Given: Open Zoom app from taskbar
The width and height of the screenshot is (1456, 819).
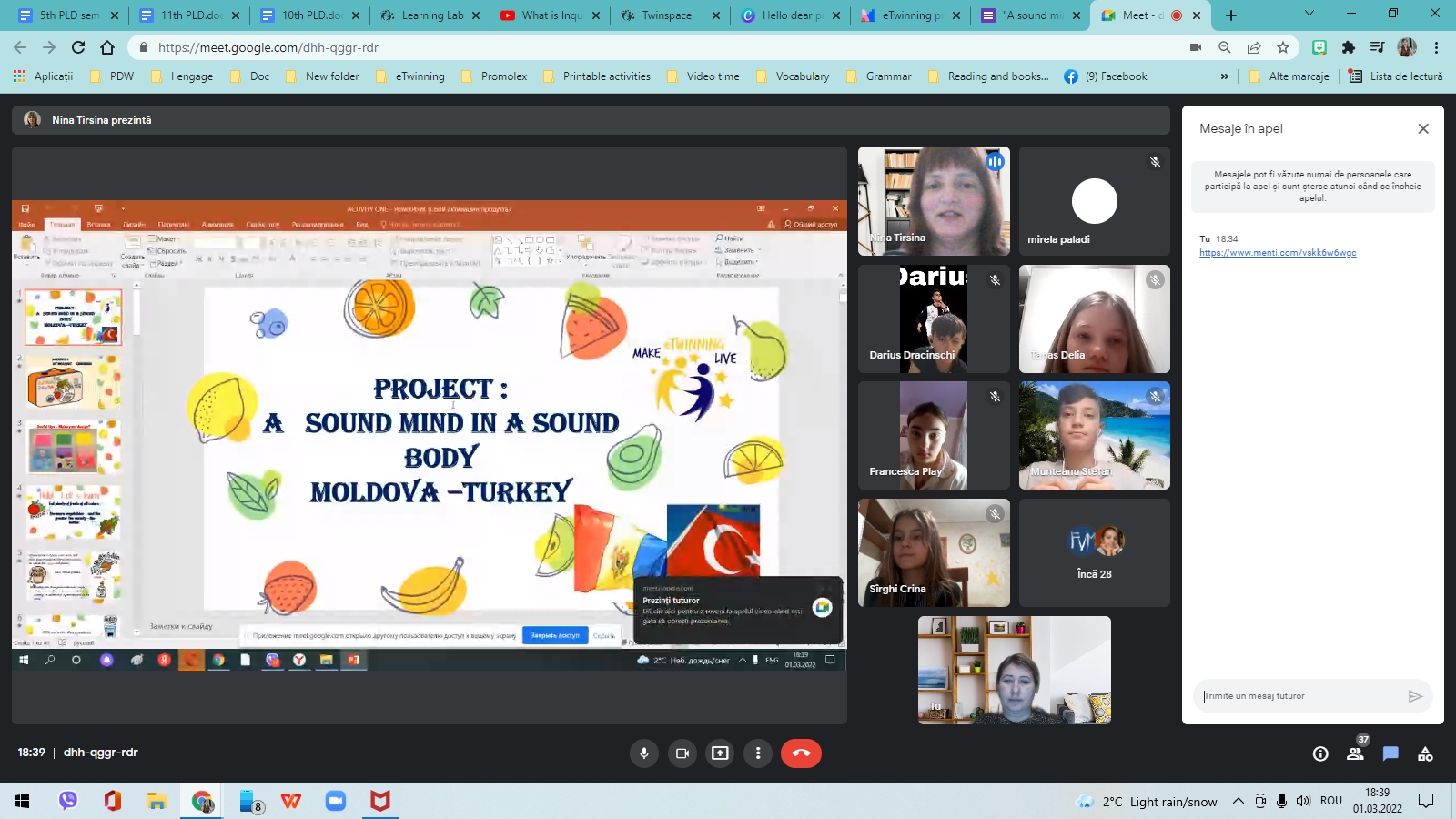Looking at the screenshot, I should (336, 801).
